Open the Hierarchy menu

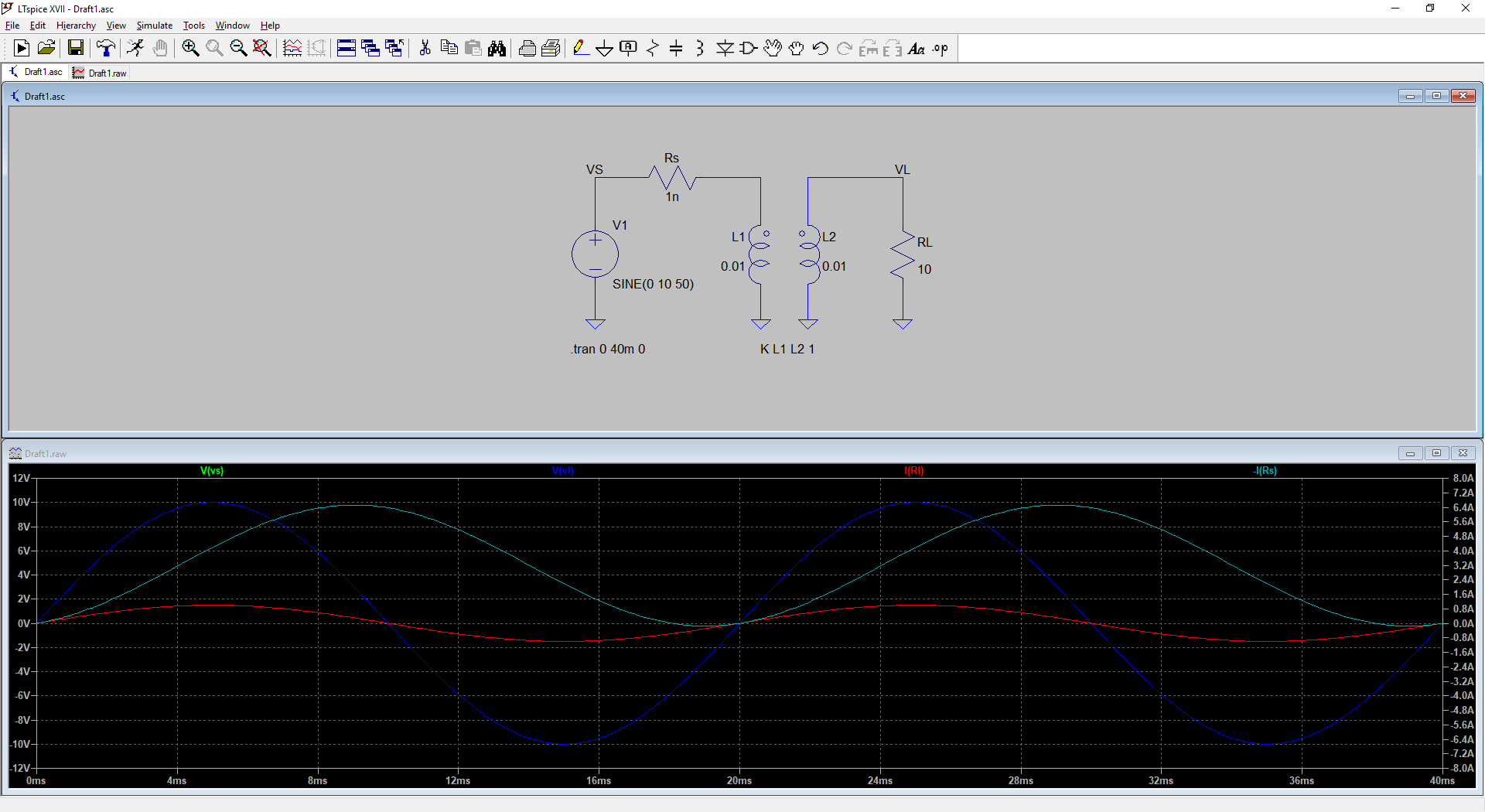coord(76,26)
